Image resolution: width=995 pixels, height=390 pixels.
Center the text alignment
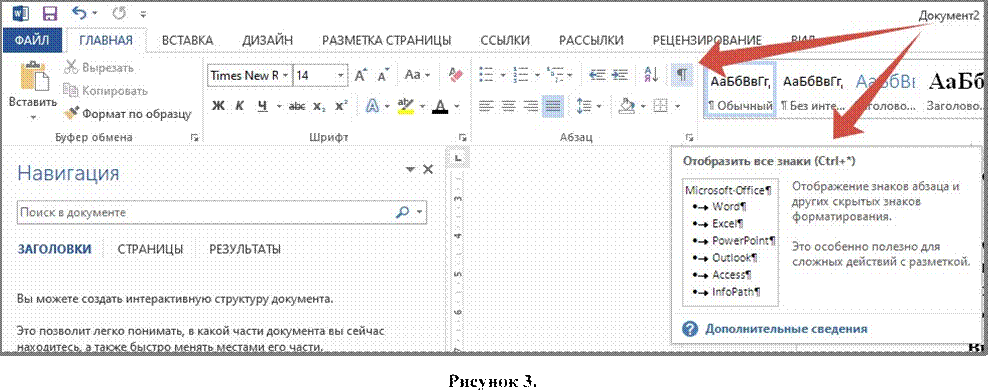[x=508, y=106]
